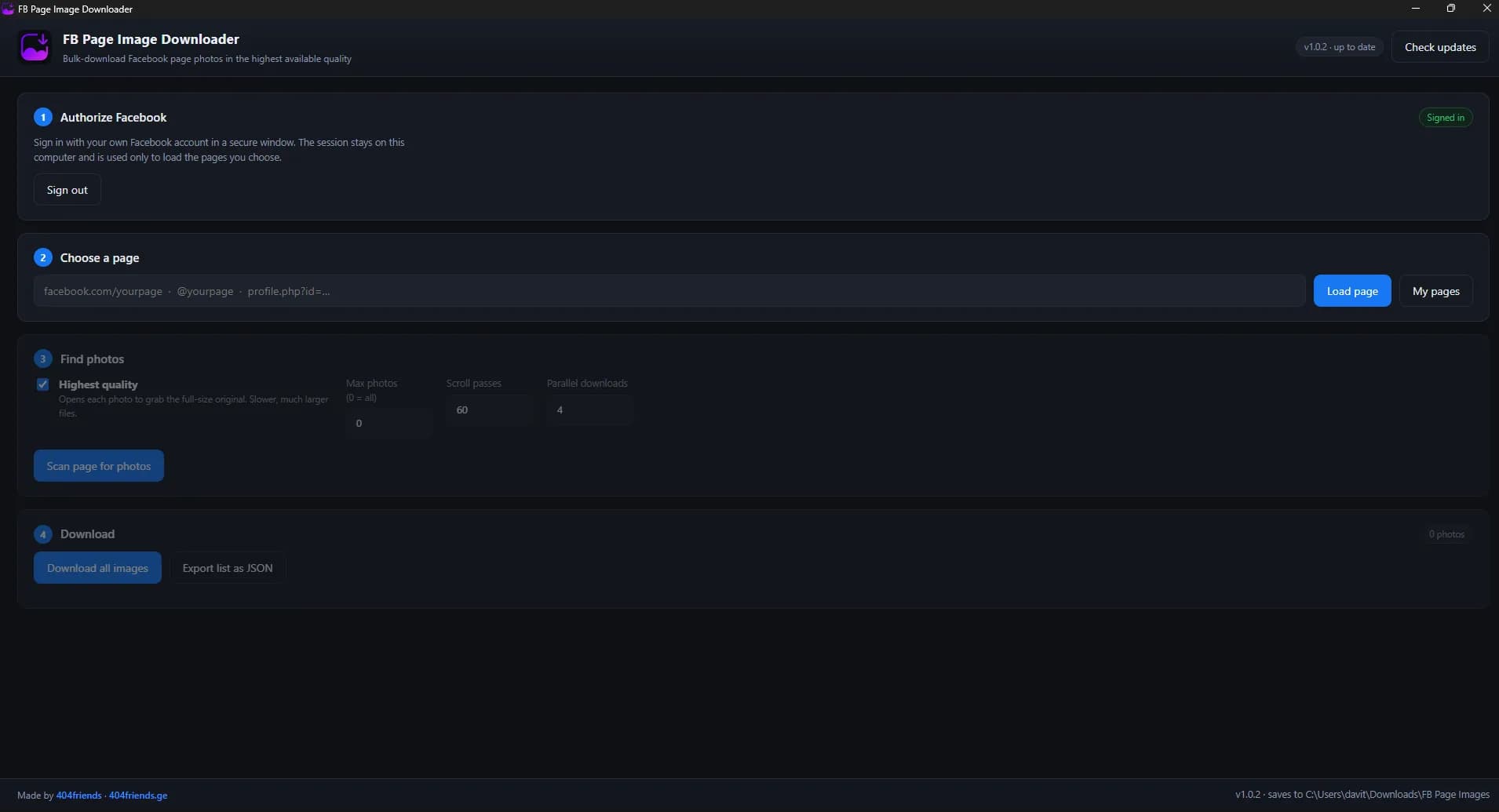Click the FB Page Image Downloader app logo
The height and width of the screenshot is (812, 1499).
tap(35, 47)
